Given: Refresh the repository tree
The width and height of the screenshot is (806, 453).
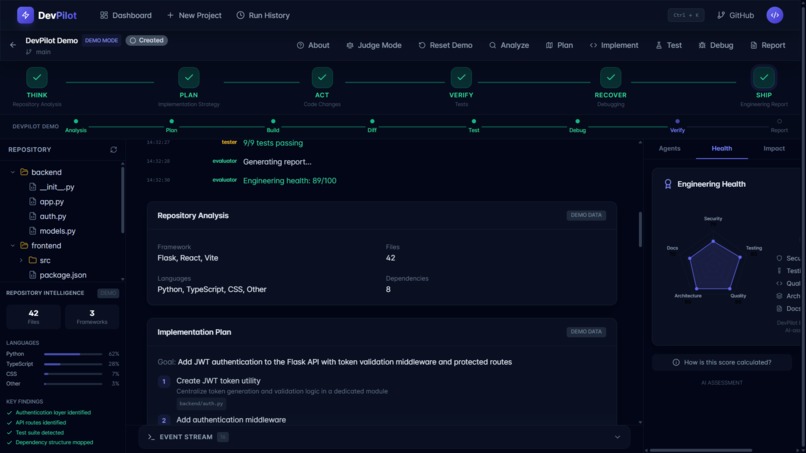Looking at the screenshot, I should coord(114,150).
